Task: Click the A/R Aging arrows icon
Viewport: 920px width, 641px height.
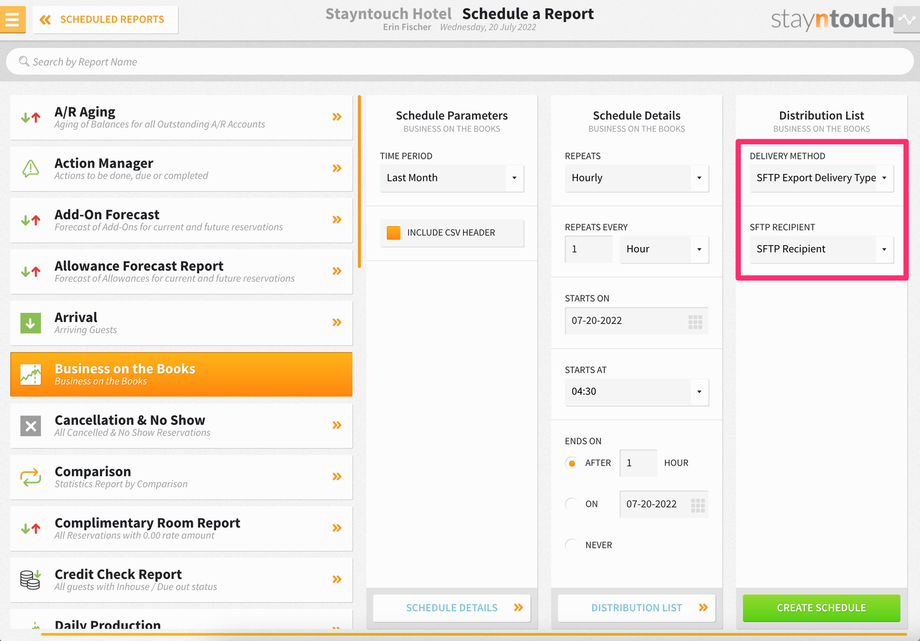Action: tap(31, 117)
